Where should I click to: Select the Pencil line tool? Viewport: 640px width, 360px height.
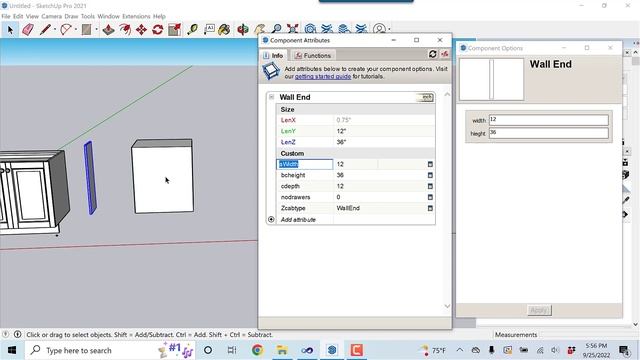(45, 30)
